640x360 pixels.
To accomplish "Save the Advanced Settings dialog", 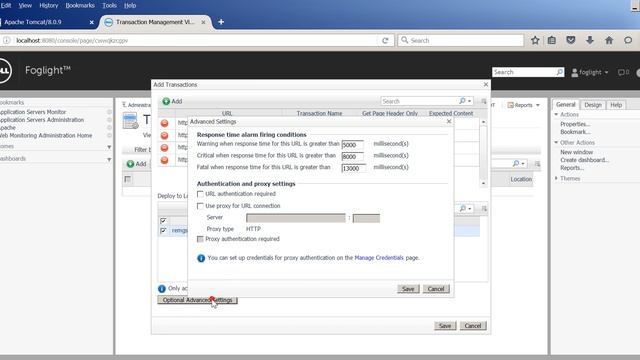I will pos(408,289).
